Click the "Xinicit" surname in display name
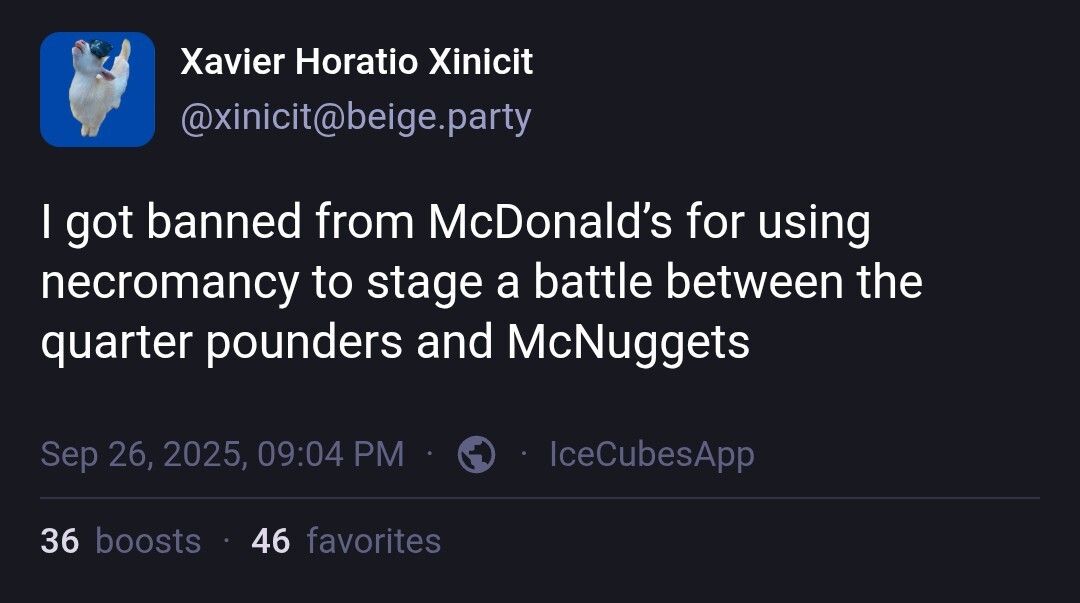Image resolution: width=1080 pixels, height=603 pixels. [x=481, y=62]
